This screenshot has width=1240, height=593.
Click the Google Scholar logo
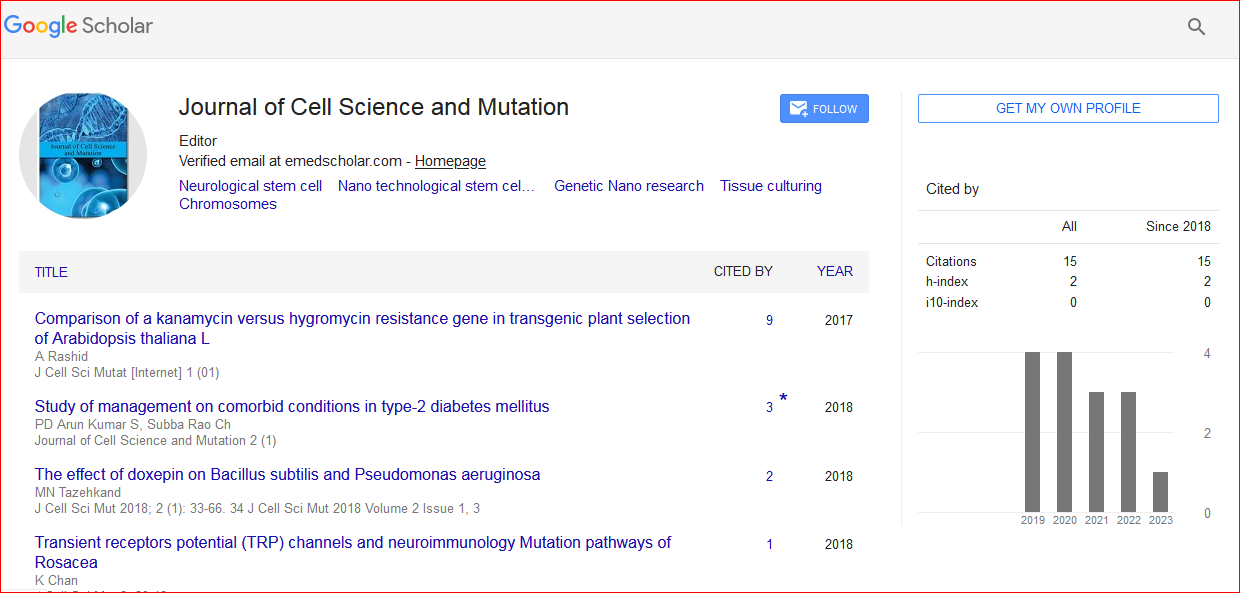point(78,26)
